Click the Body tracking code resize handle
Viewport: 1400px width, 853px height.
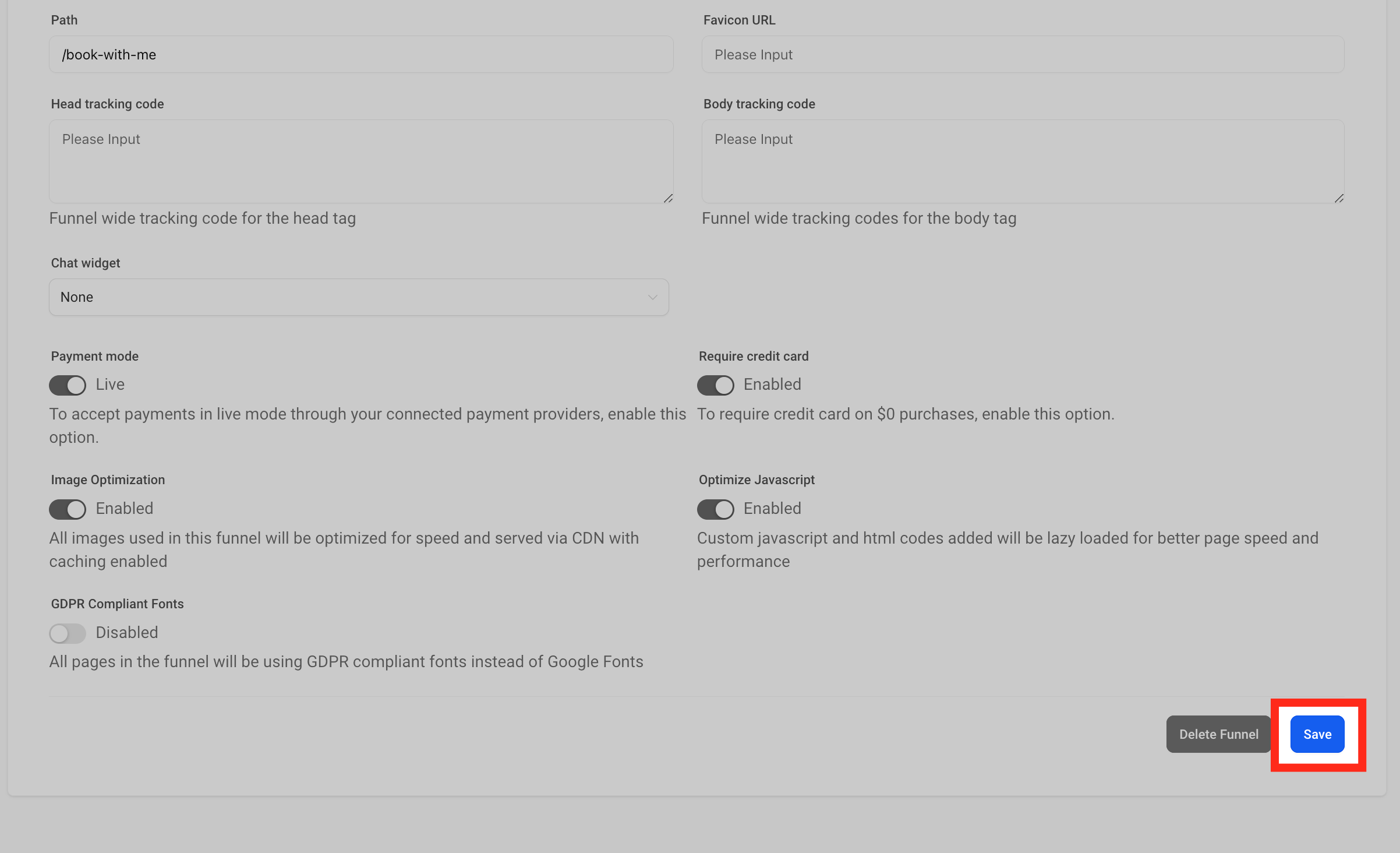coord(1339,198)
